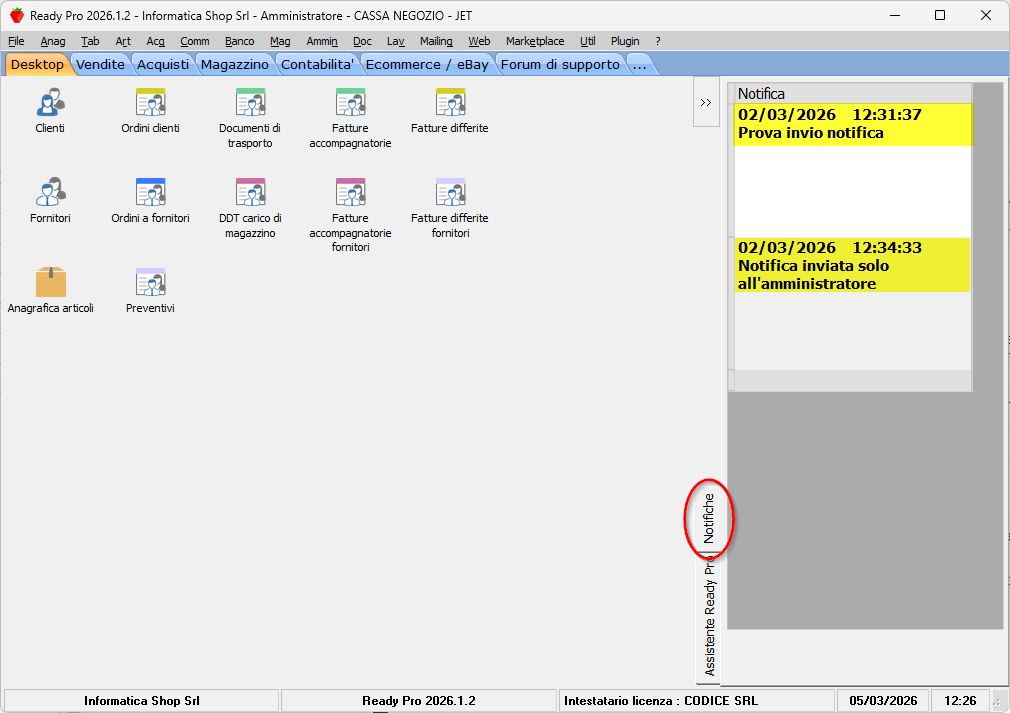Open Ordini a fornitori icon
The width and height of the screenshot is (1010, 713).
coord(150,194)
